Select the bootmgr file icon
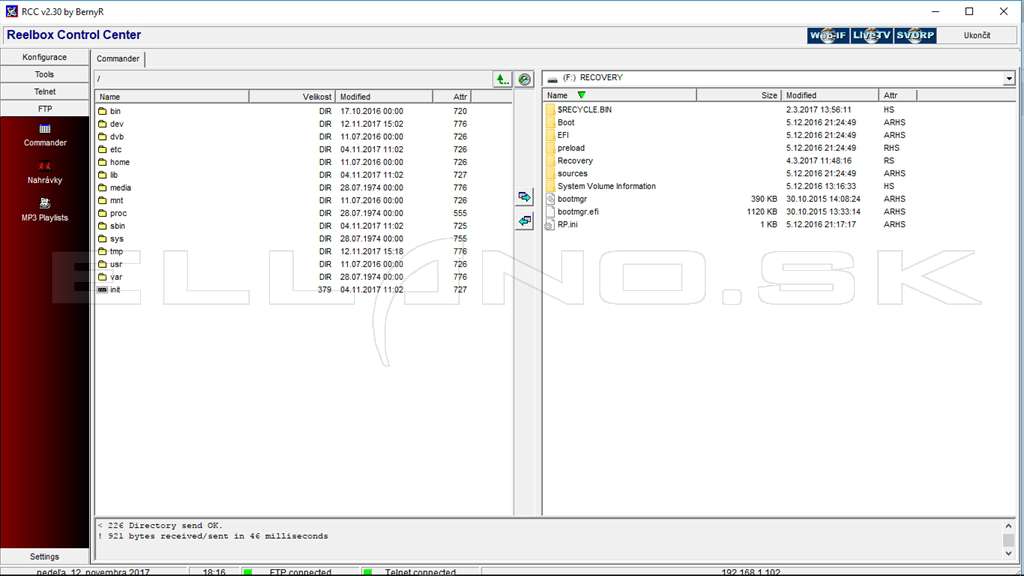 click(x=550, y=199)
